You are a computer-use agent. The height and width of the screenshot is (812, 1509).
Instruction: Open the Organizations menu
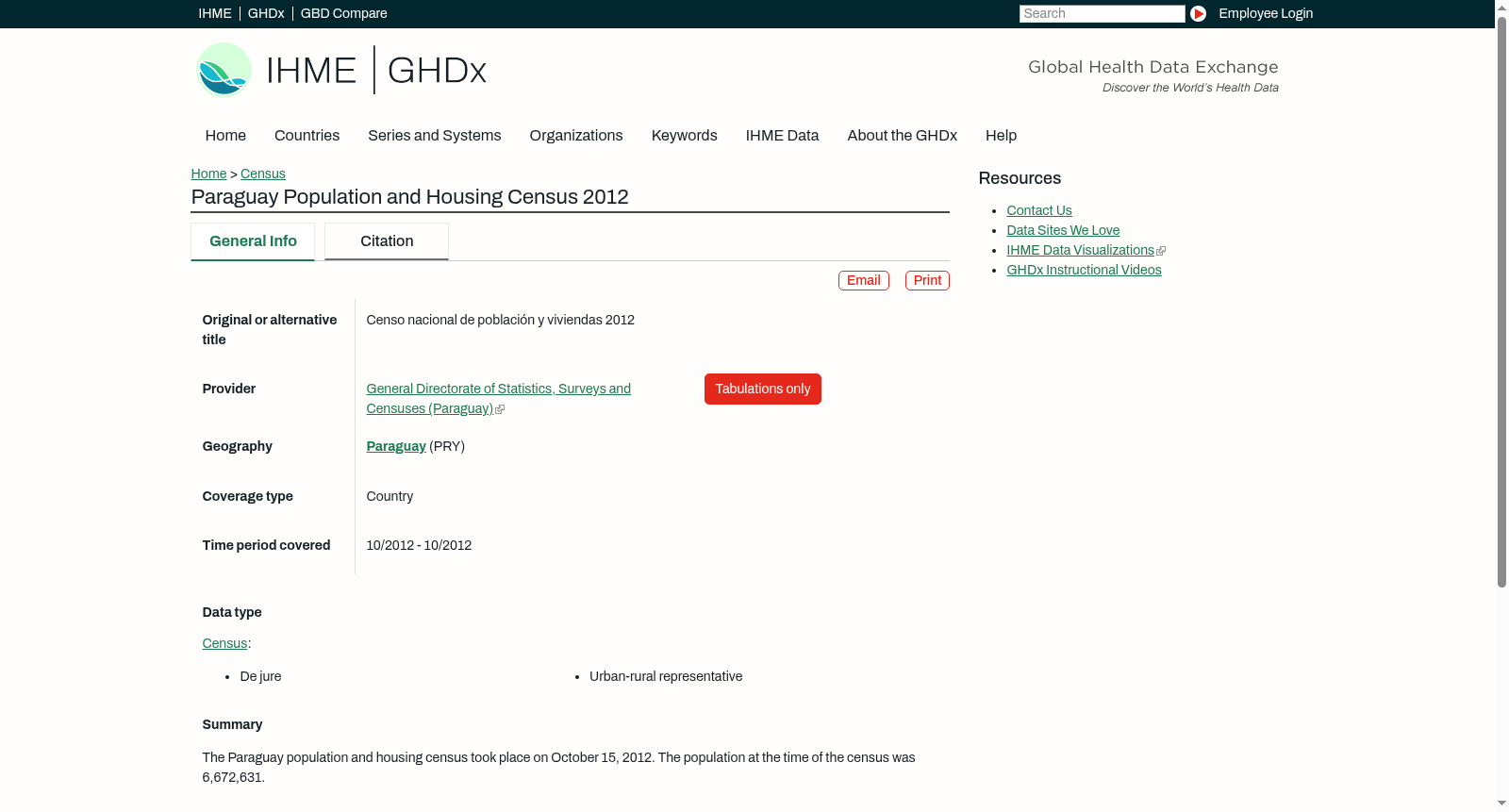576,136
